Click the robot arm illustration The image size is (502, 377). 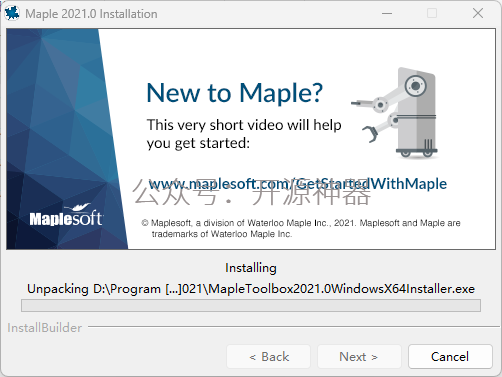pyautogui.click(x=395, y=113)
